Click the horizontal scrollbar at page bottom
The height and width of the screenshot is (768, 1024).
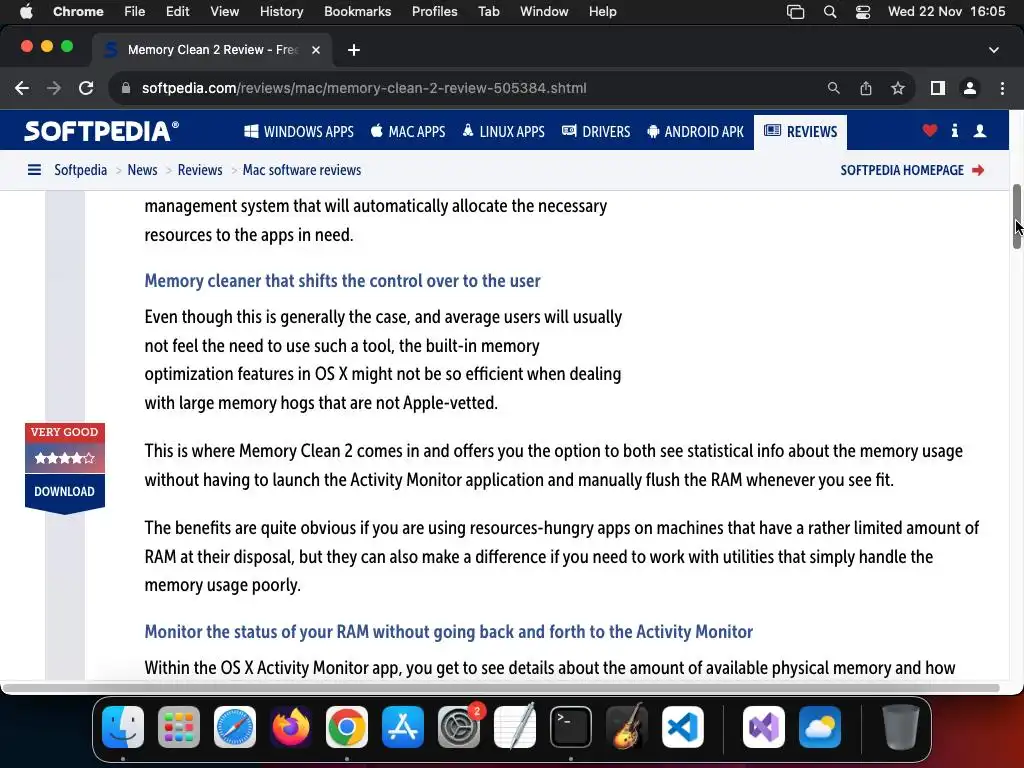click(501, 688)
